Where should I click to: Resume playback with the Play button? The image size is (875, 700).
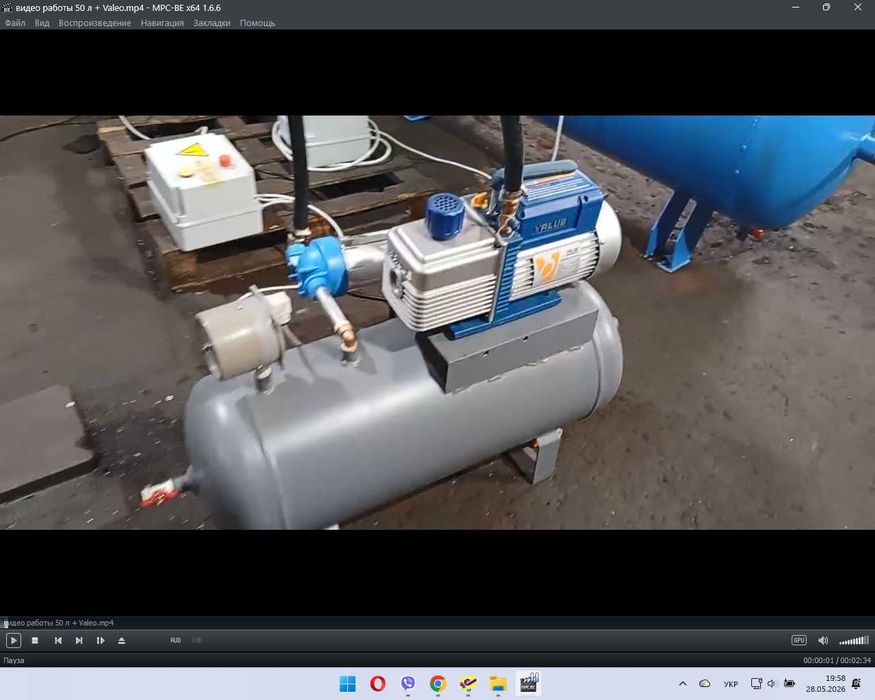tap(13, 640)
